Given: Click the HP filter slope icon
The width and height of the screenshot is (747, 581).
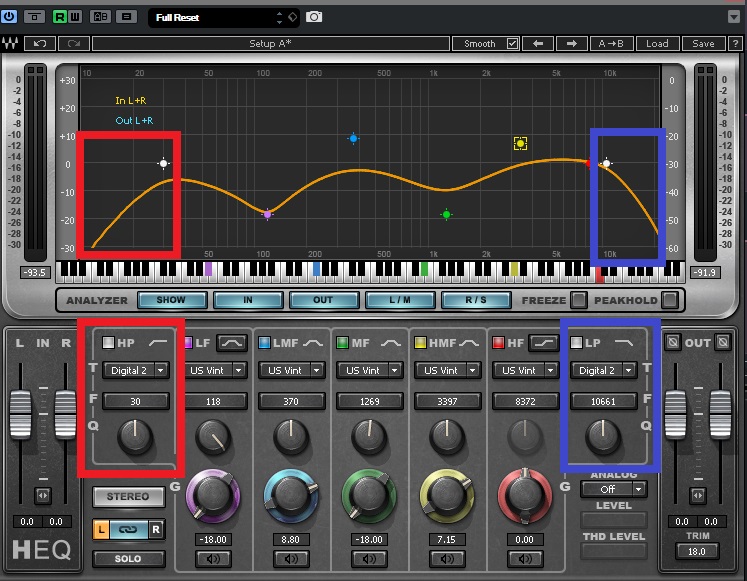Looking at the screenshot, I should click(158, 343).
